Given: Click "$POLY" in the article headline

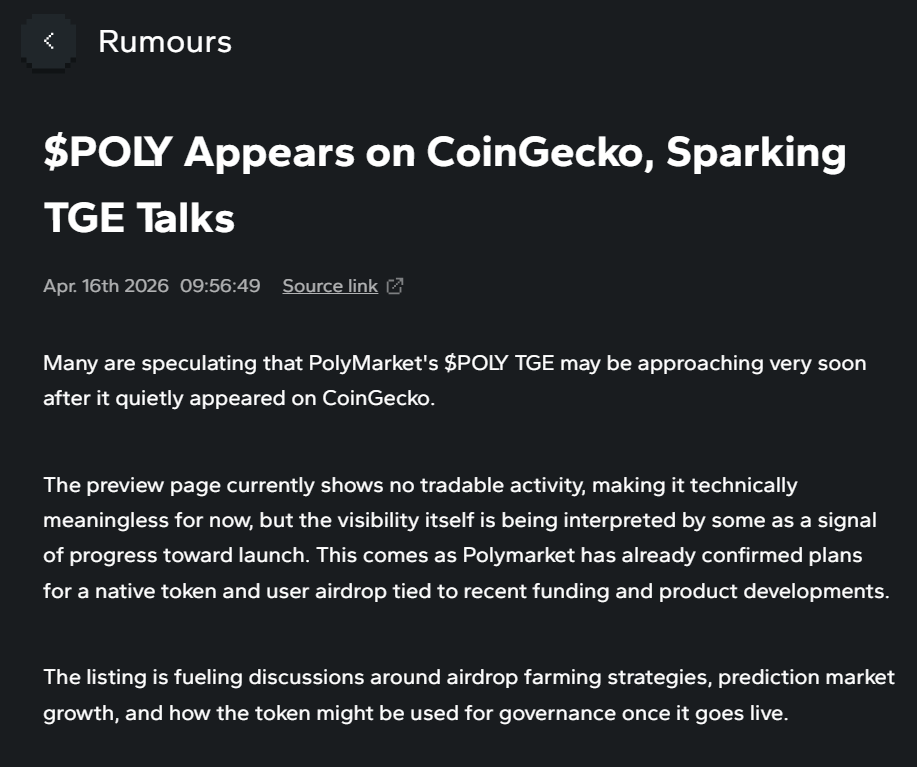Looking at the screenshot, I should coord(108,153).
